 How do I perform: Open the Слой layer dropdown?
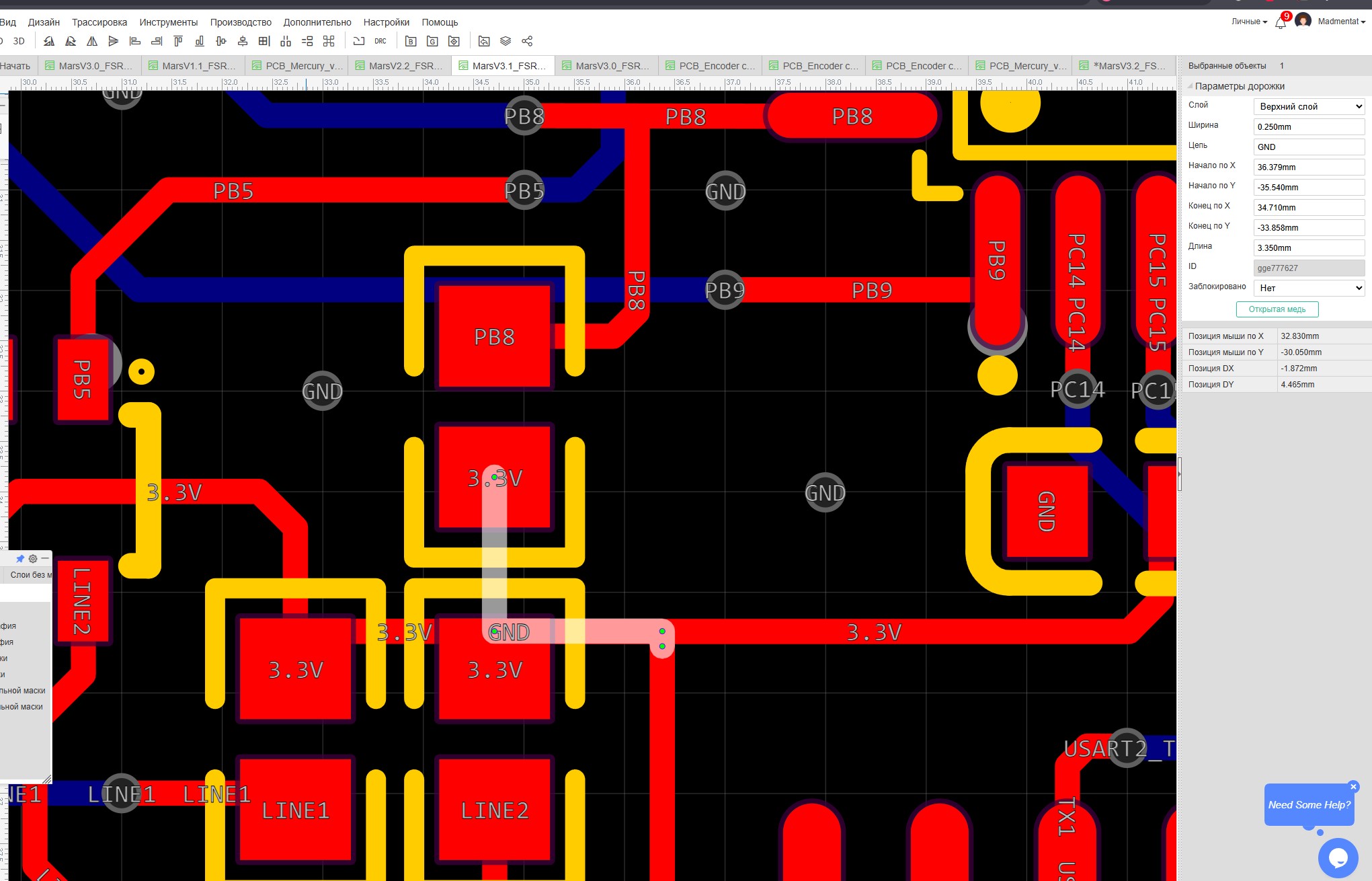coord(1309,106)
